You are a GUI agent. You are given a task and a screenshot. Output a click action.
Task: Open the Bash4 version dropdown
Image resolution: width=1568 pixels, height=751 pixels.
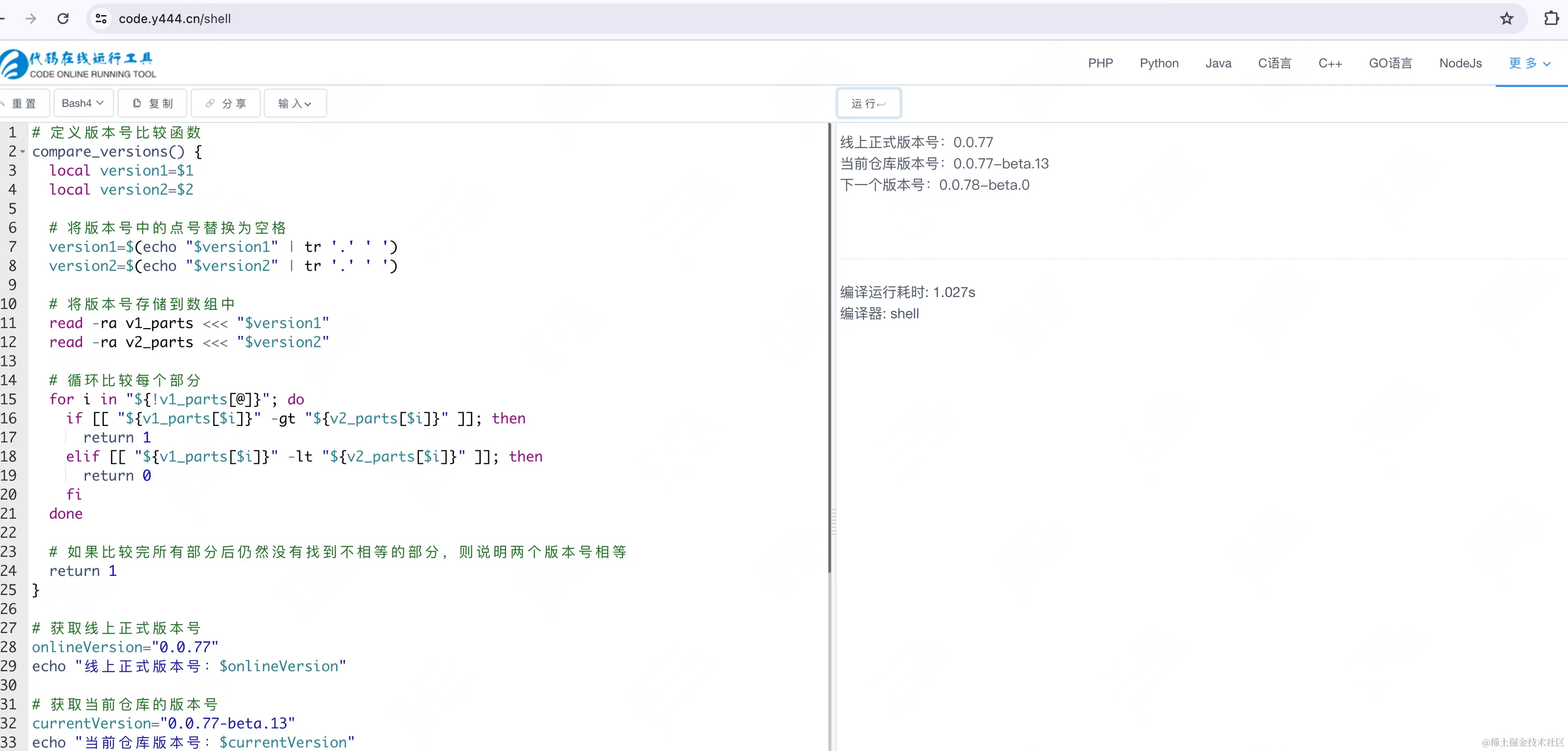coord(82,104)
